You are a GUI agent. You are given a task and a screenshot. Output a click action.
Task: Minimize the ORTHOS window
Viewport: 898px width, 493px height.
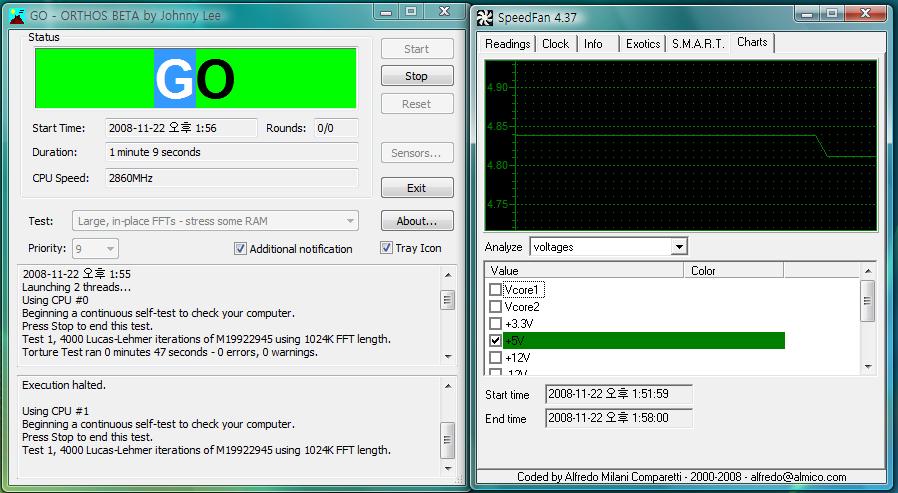pyautogui.click(x=387, y=12)
